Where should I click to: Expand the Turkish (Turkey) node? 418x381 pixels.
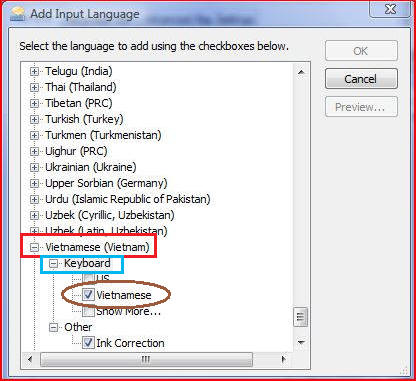pos(34,119)
